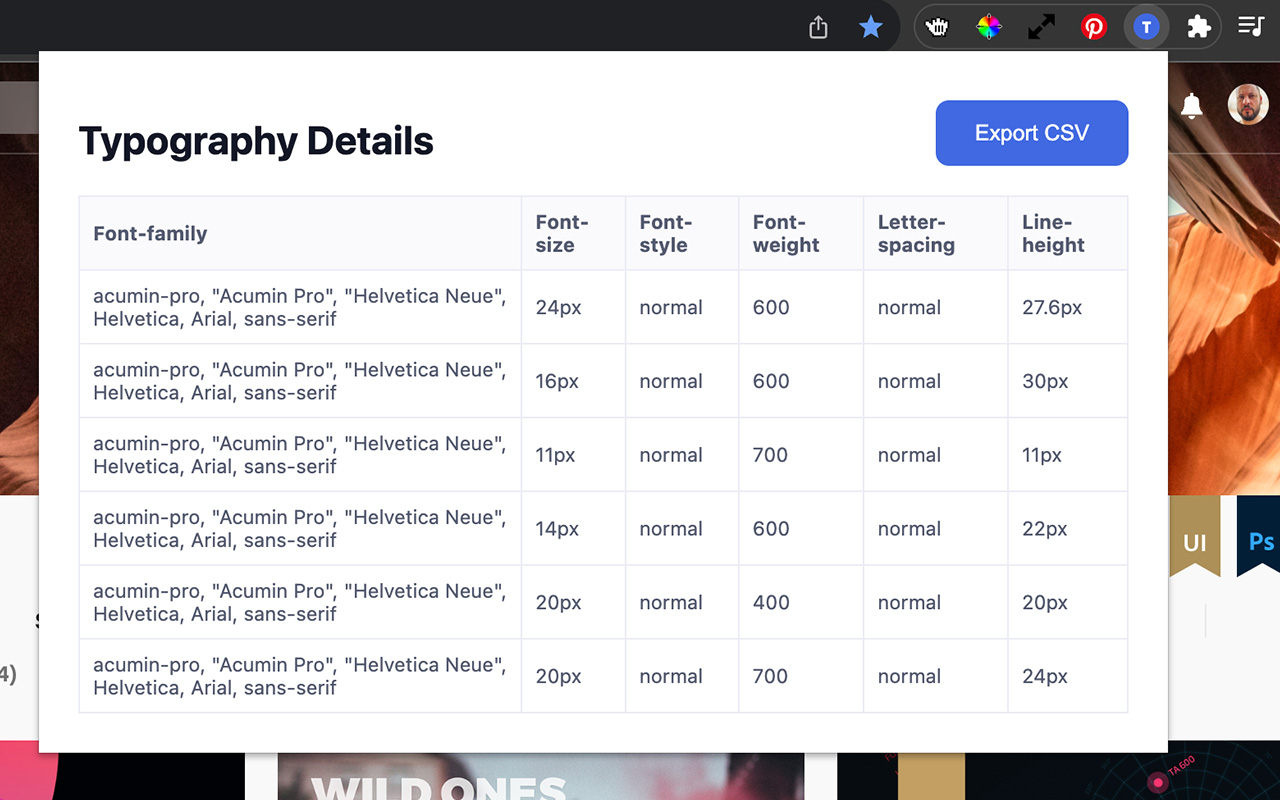Image resolution: width=1280 pixels, height=800 pixels.
Task: Click the gold UI ribbon badge
Action: (1195, 537)
